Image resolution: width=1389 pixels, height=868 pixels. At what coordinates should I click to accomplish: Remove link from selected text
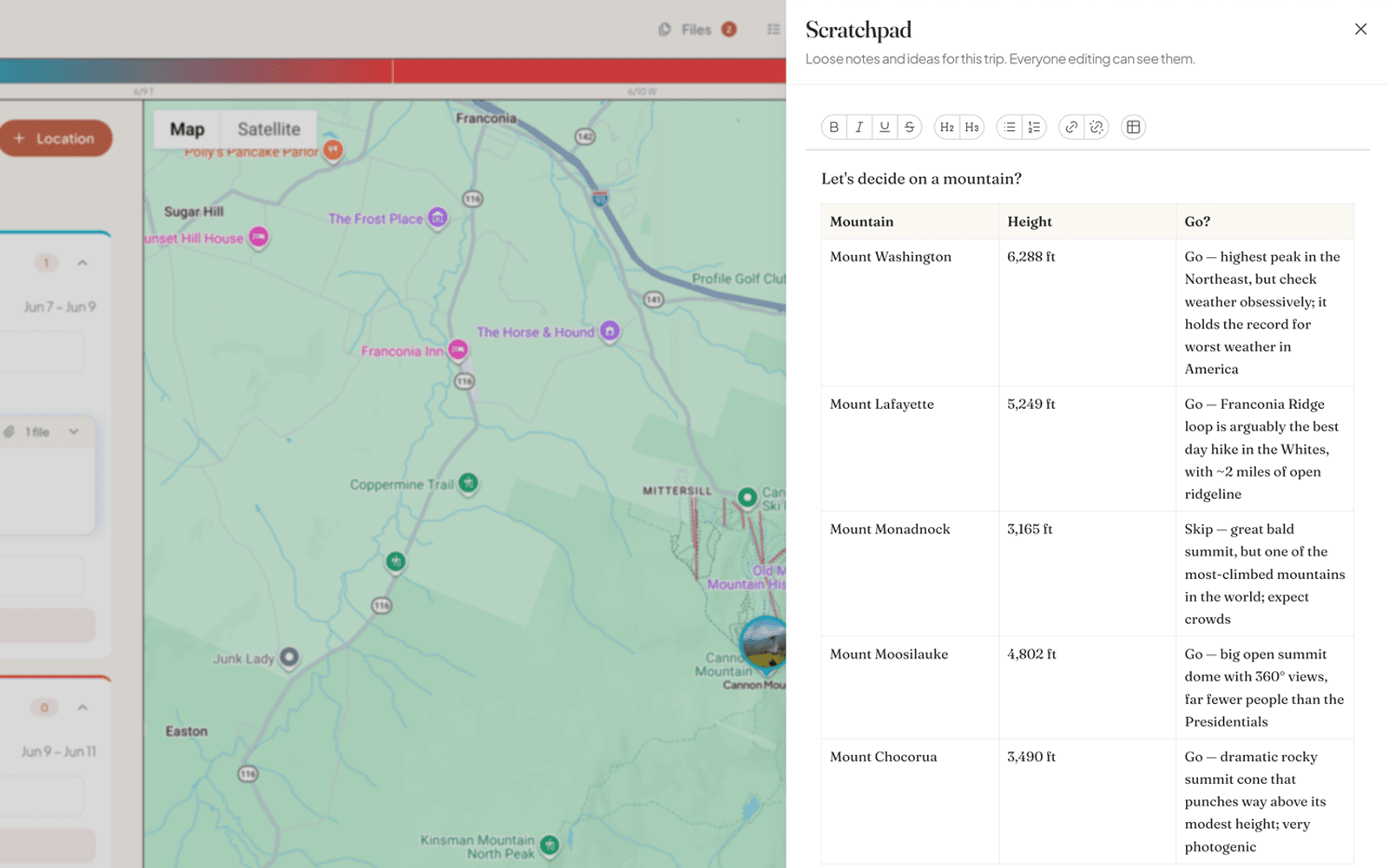tap(1096, 128)
